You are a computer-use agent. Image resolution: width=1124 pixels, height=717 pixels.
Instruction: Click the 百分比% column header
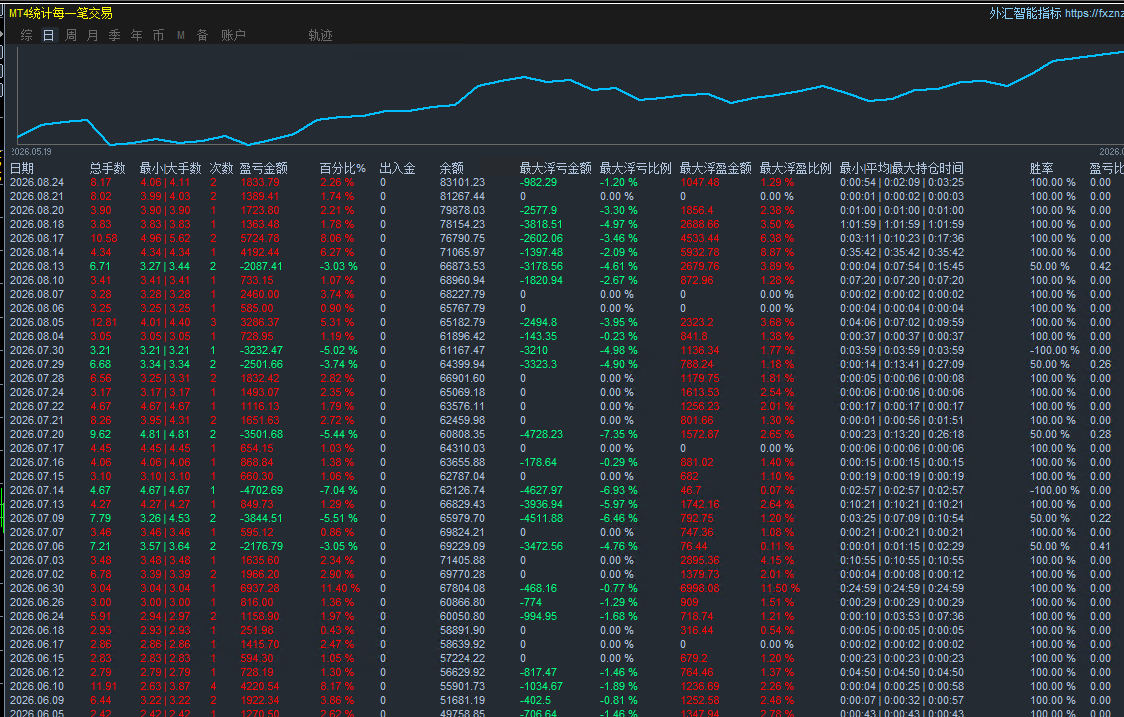pyautogui.click(x=343, y=168)
